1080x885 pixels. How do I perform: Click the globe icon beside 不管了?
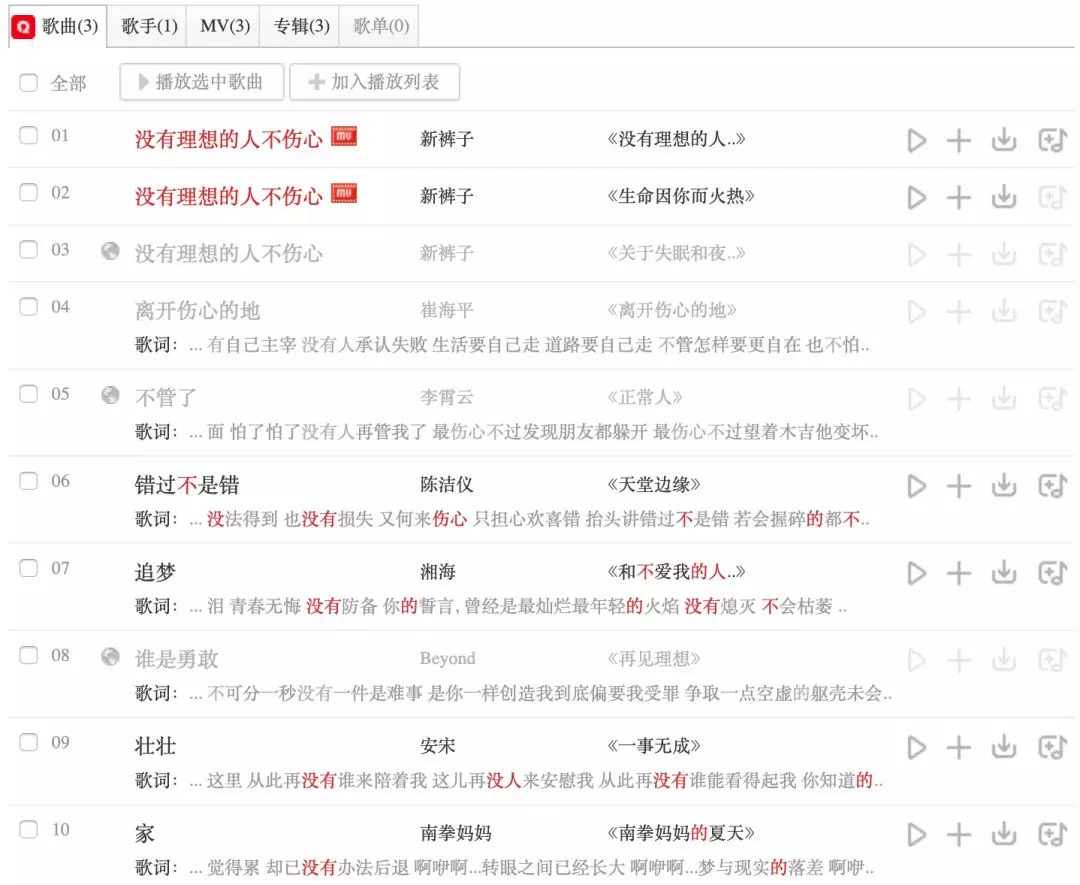[x=110, y=395]
